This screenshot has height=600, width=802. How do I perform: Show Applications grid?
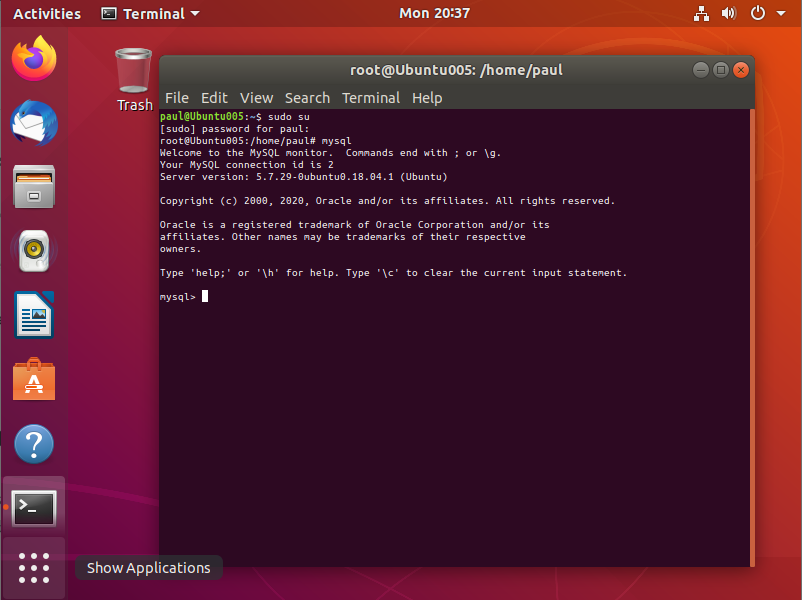click(34, 568)
